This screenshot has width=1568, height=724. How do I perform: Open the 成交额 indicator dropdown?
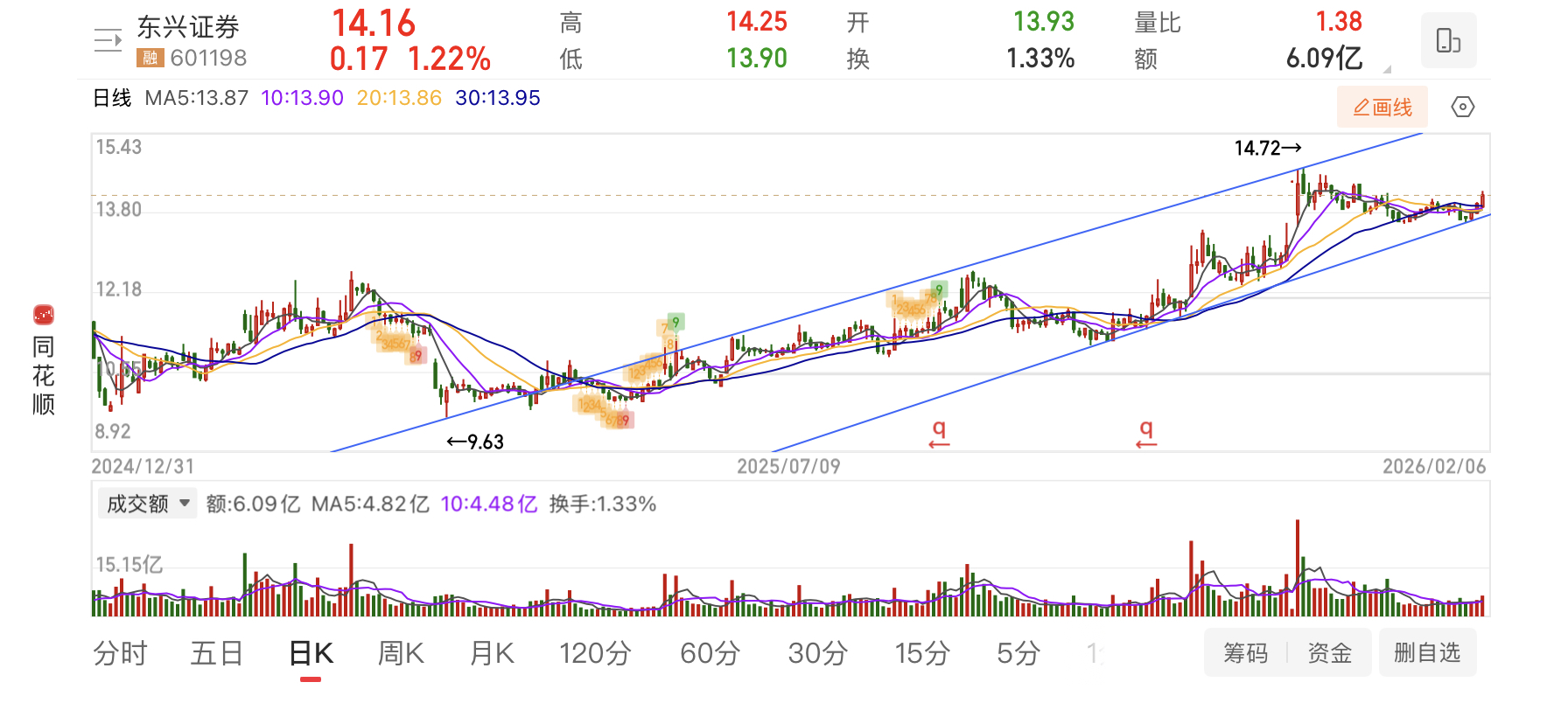148,504
